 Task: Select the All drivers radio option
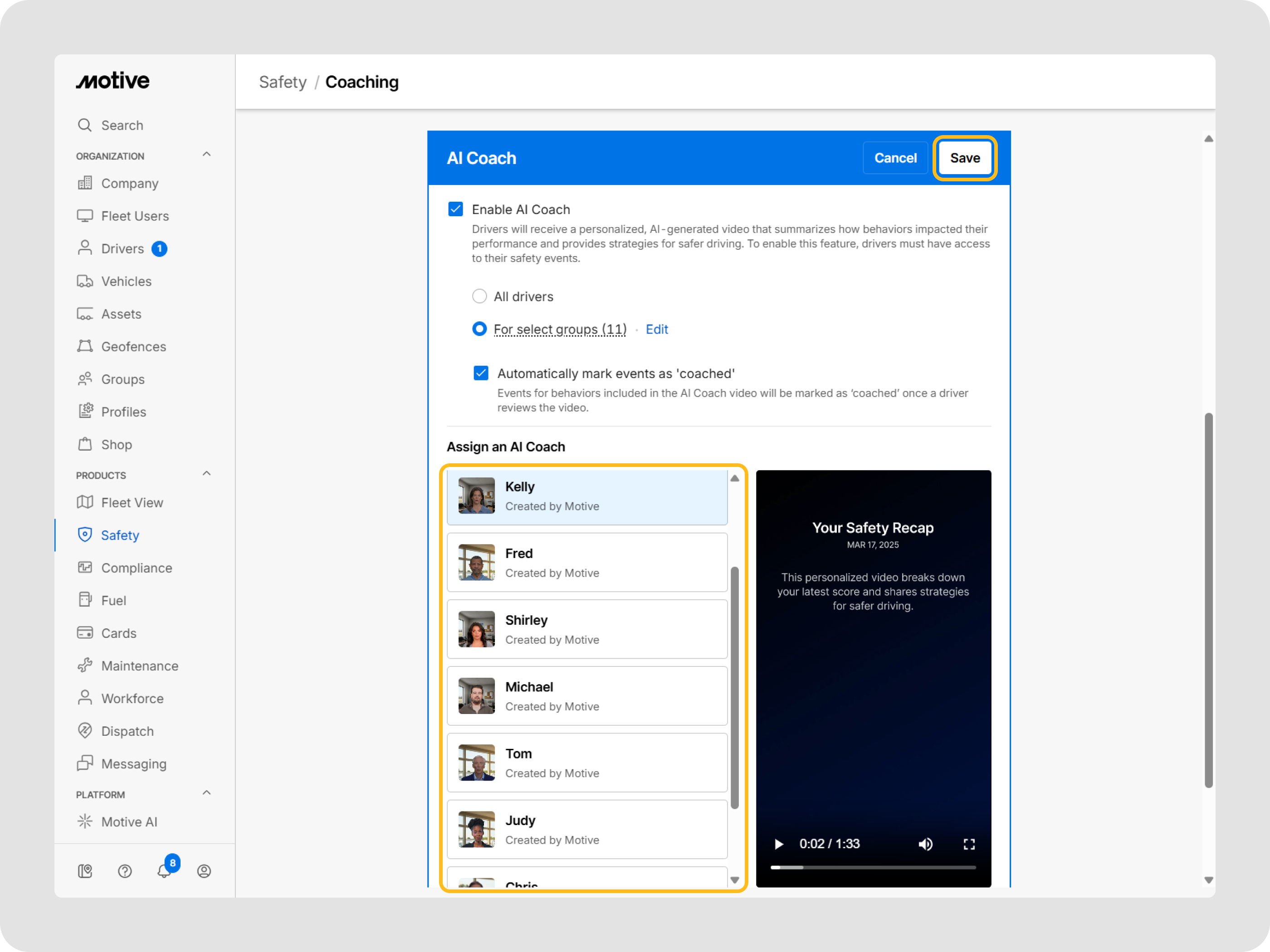click(479, 296)
